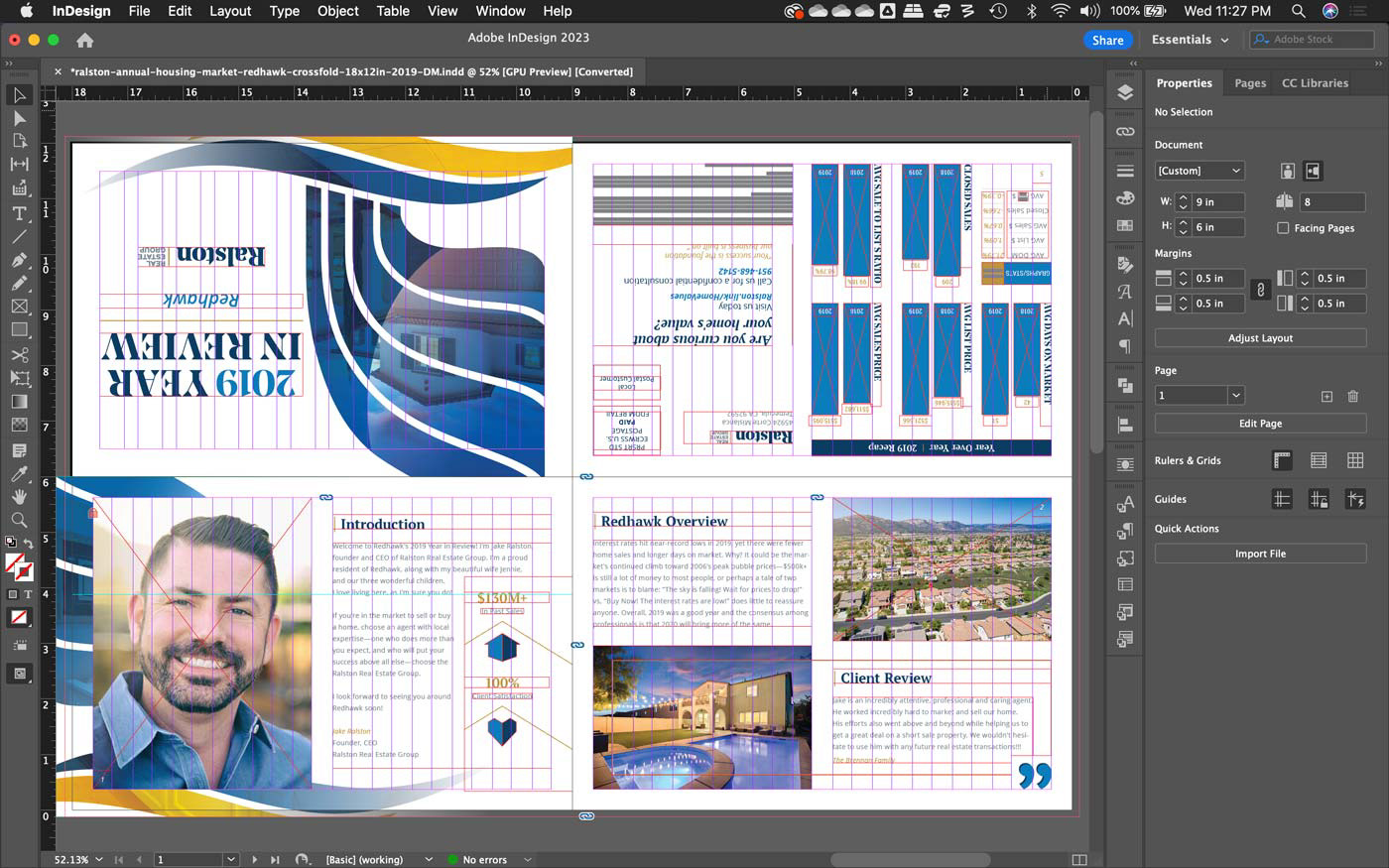This screenshot has height=868, width=1389.
Task: Click the Share button
Action: (x=1107, y=40)
